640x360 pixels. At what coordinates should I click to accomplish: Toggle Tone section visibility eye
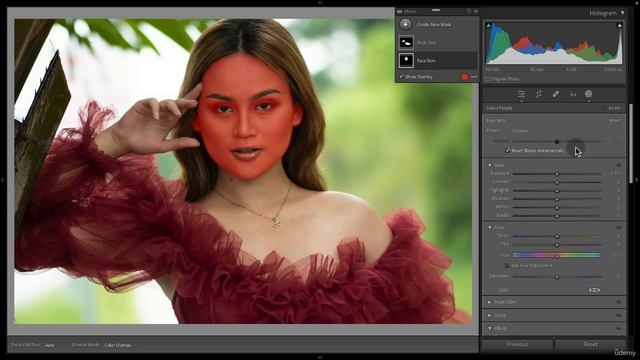coord(619,165)
